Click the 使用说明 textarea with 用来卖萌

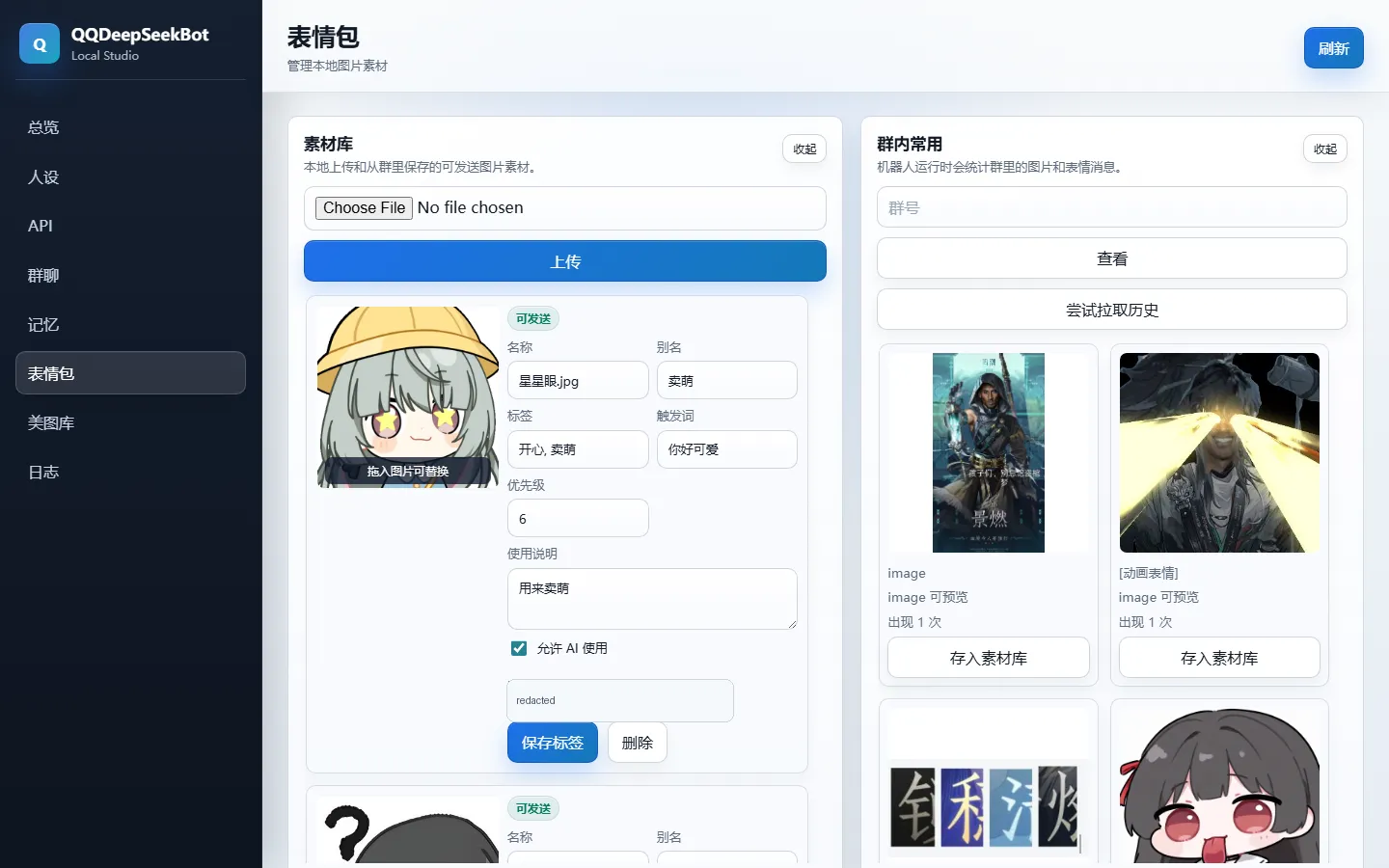652,599
